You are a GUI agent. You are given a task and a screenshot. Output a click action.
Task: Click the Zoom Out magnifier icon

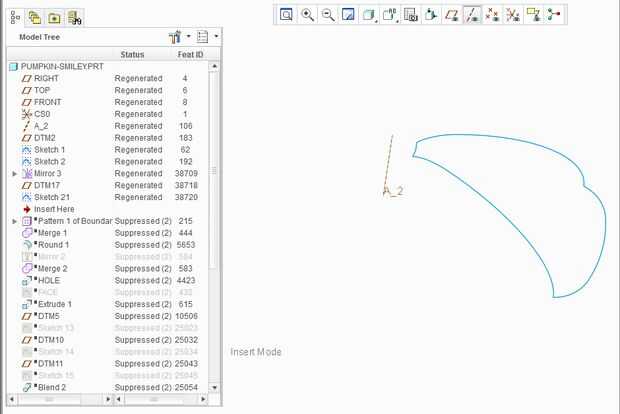point(328,15)
